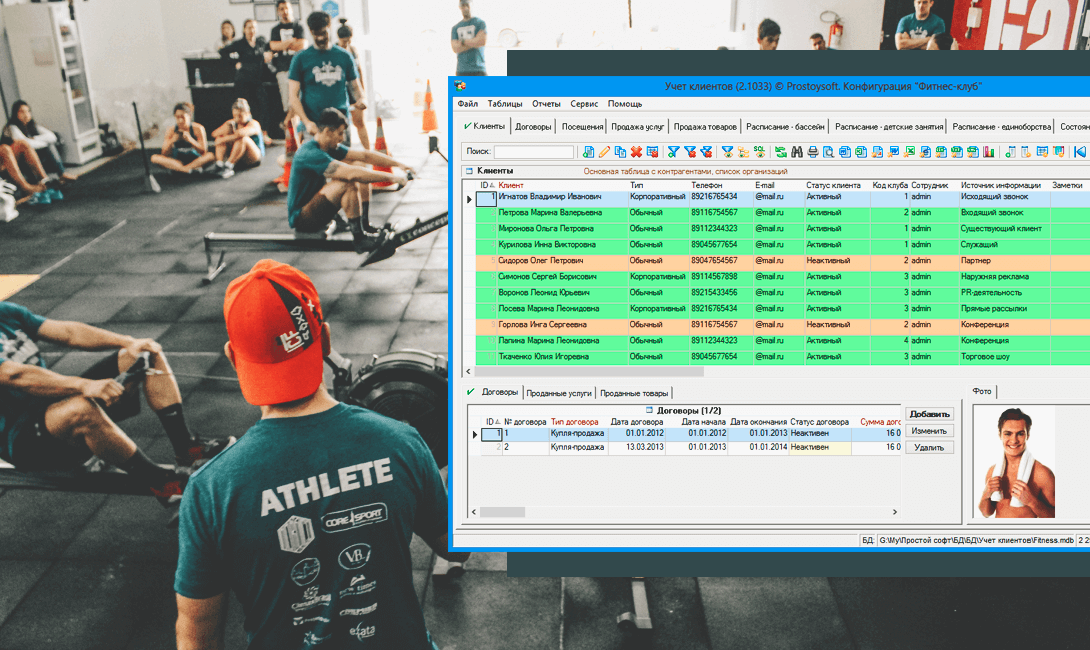Open the Помощь menu

[x=625, y=104]
